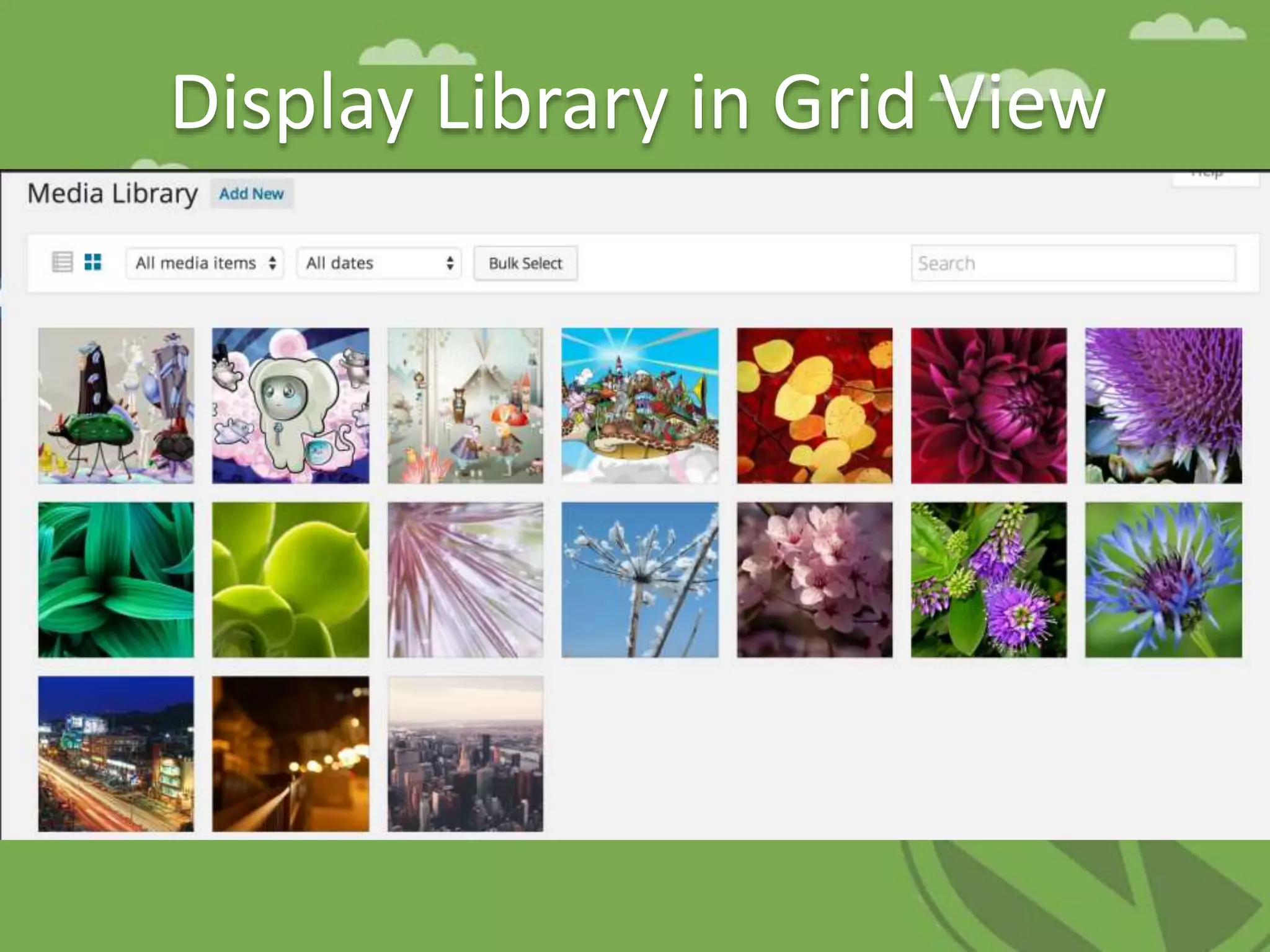Select the aerial city skyline thumbnail
Image resolution: width=1270 pixels, height=952 pixels.
click(x=465, y=754)
